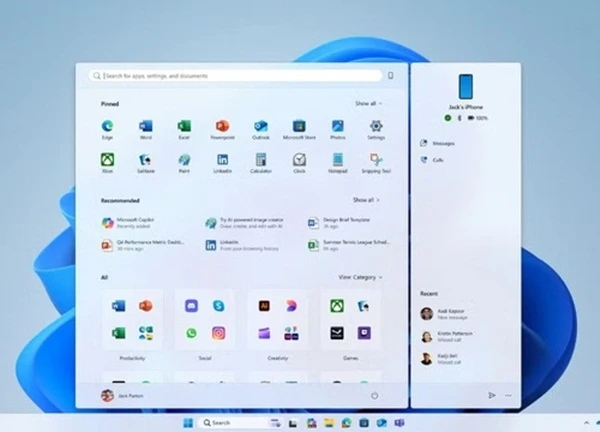
Task: Open Skype in the Social folder
Action: click(218, 306)
